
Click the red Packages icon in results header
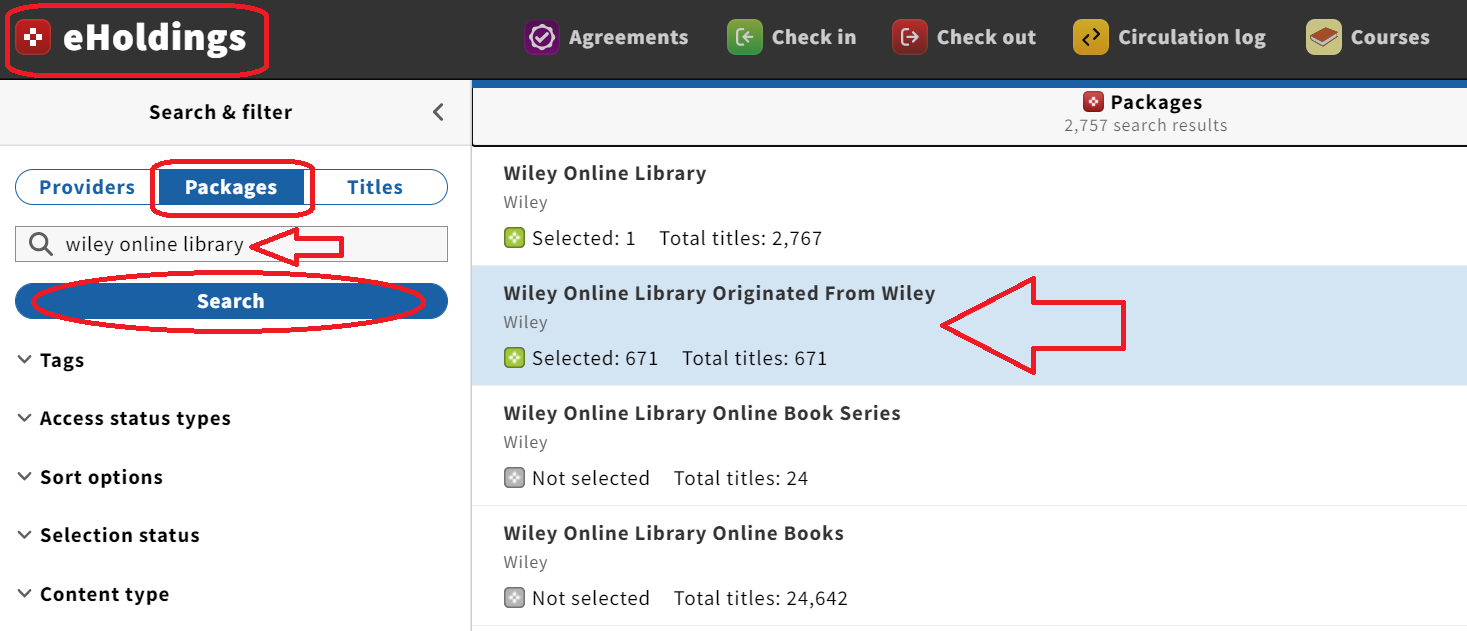coord(1094,102)
